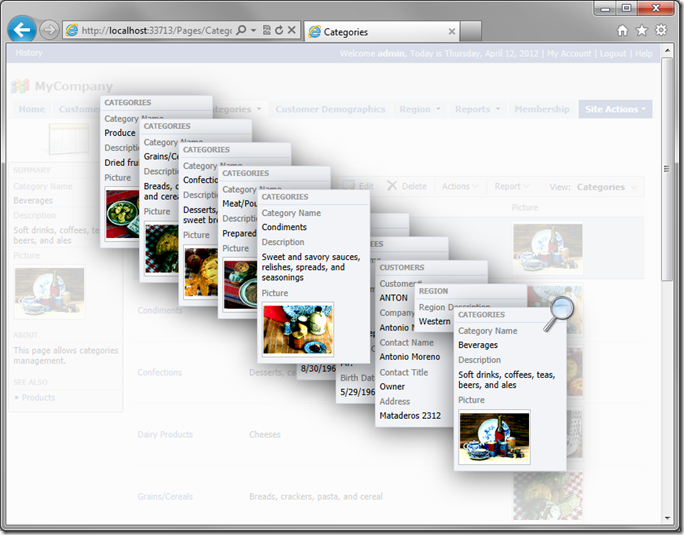Click the scrollbar up arrow
The width and height of the screenshot is (684, 535).
667,51
